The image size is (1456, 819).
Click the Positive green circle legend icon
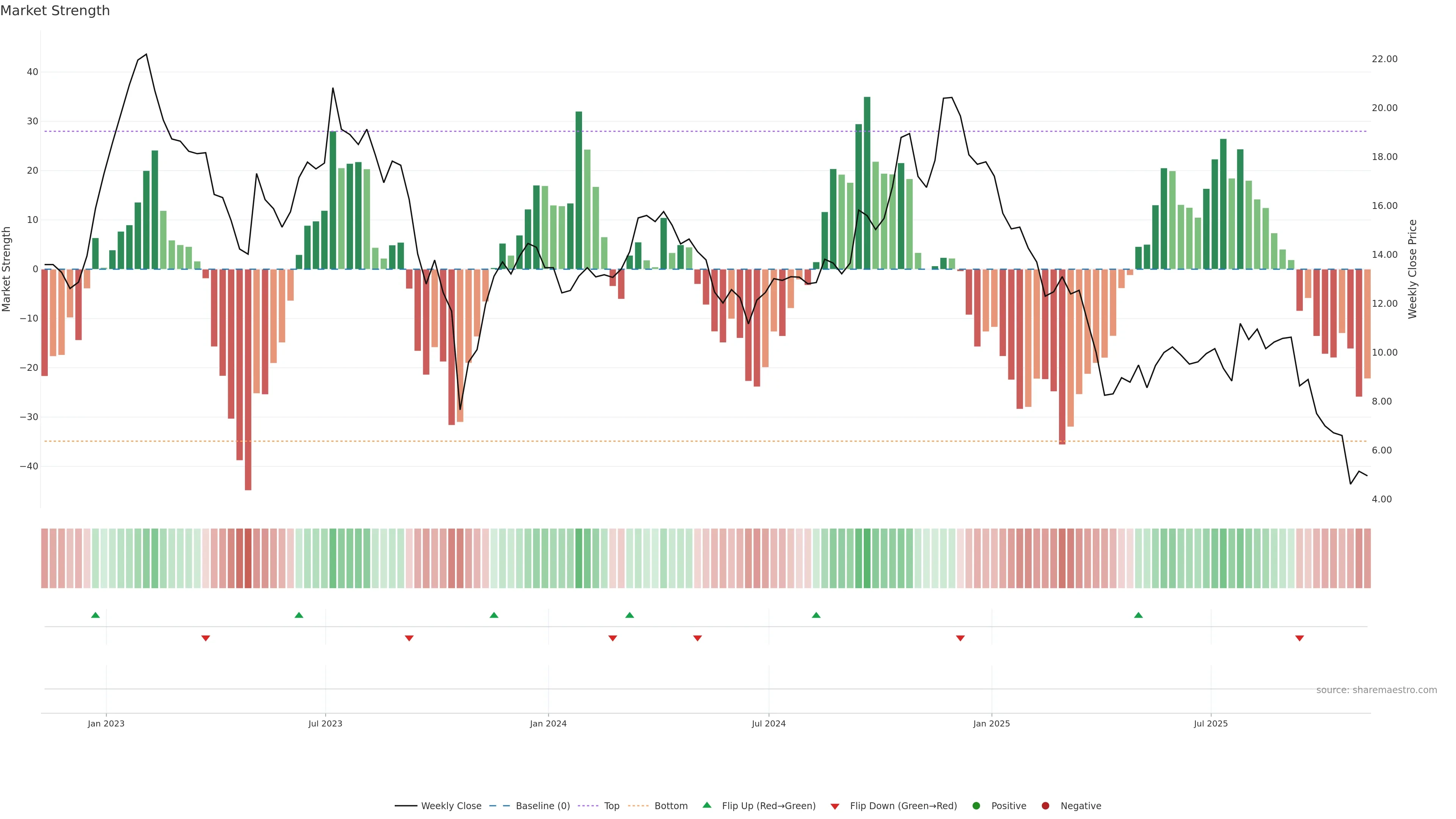pyautogui.click(x=976, y=806)
